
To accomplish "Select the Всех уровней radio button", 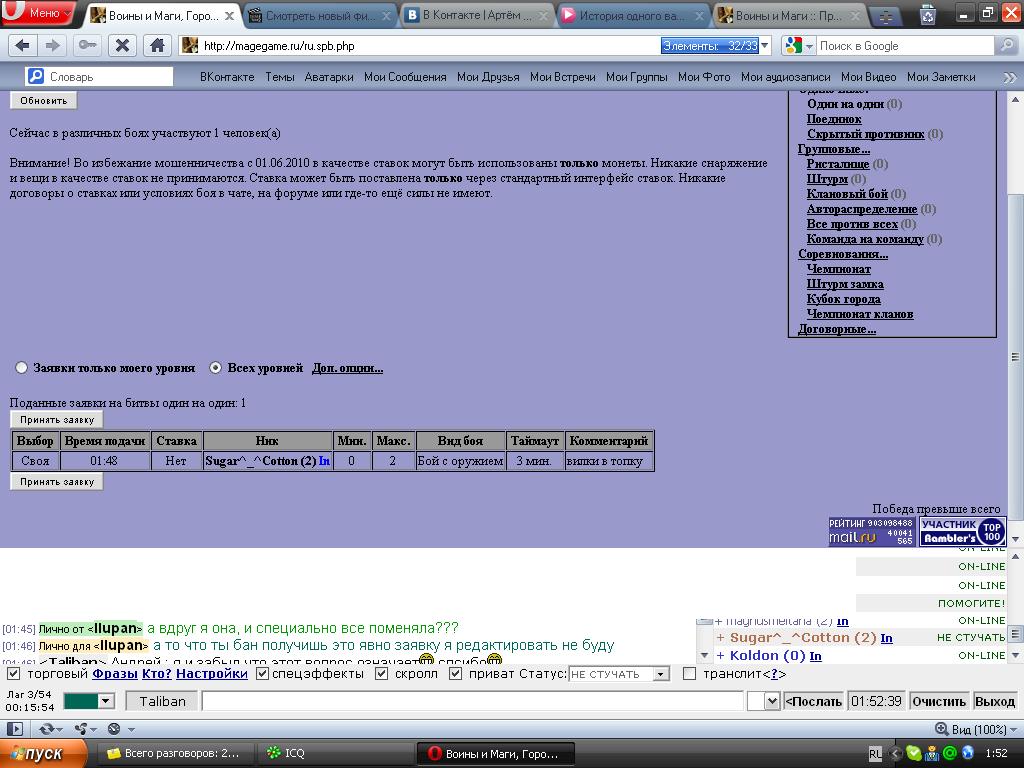I will pos(215,368).
